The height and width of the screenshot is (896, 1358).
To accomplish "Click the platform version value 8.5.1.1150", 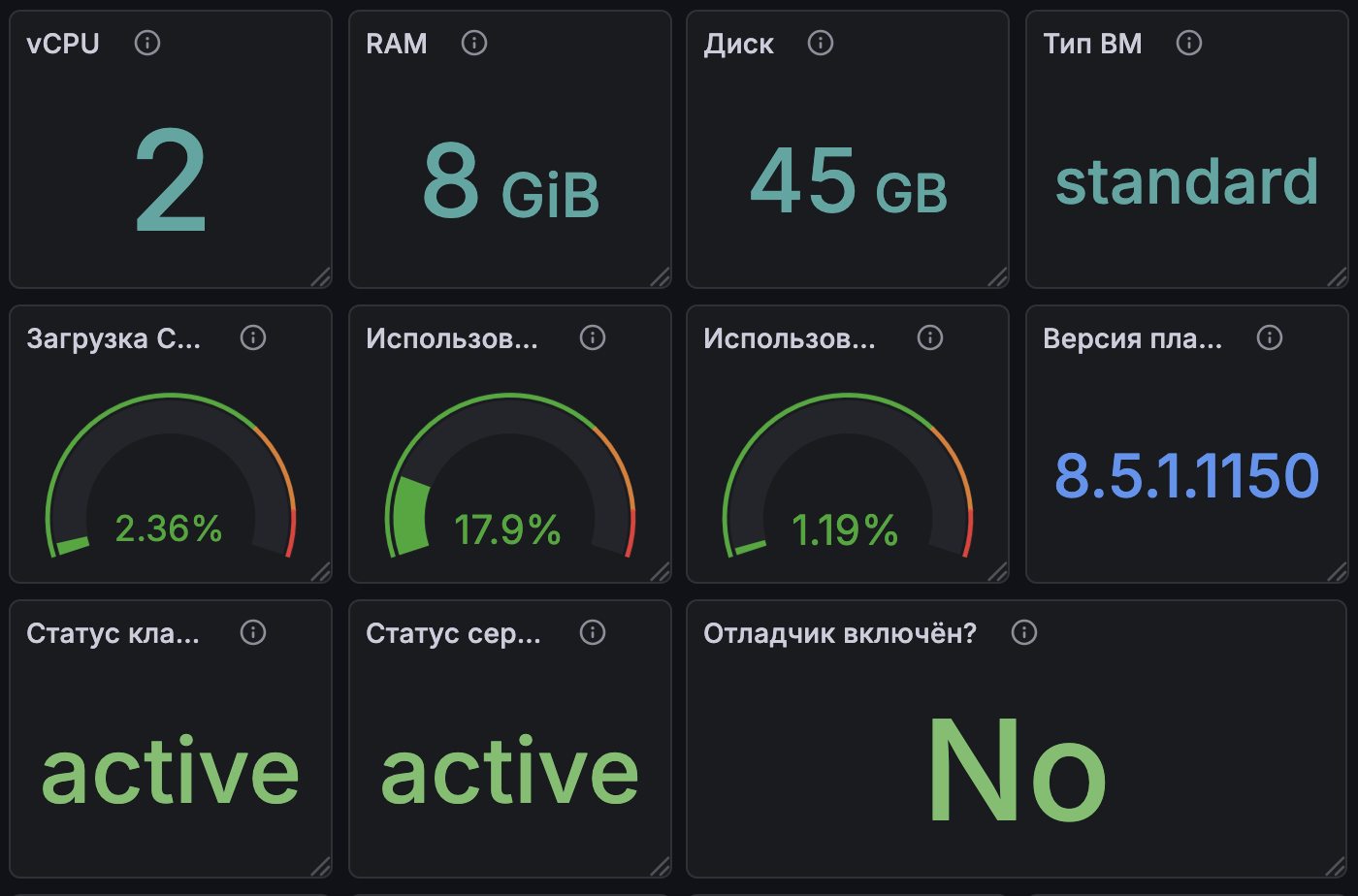I will (1186, 475).
